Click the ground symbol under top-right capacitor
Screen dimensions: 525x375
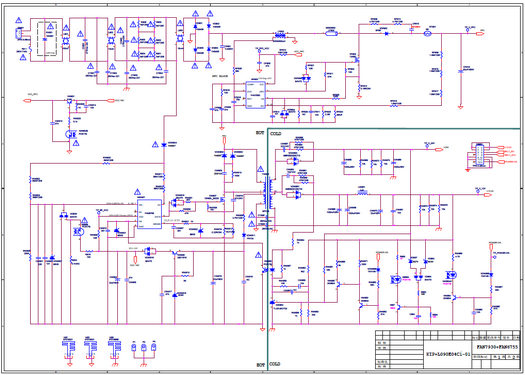(x=460, y=106)
